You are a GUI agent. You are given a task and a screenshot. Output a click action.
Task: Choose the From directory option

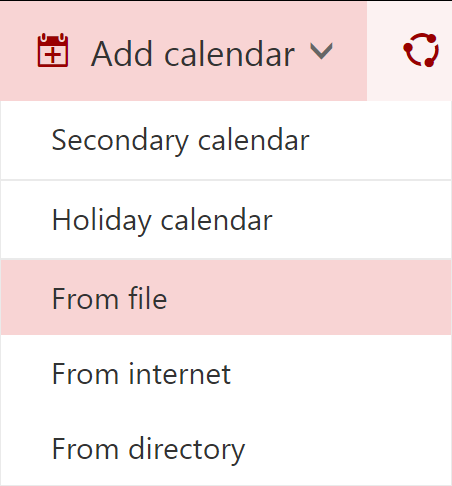[x=226, y=448]
